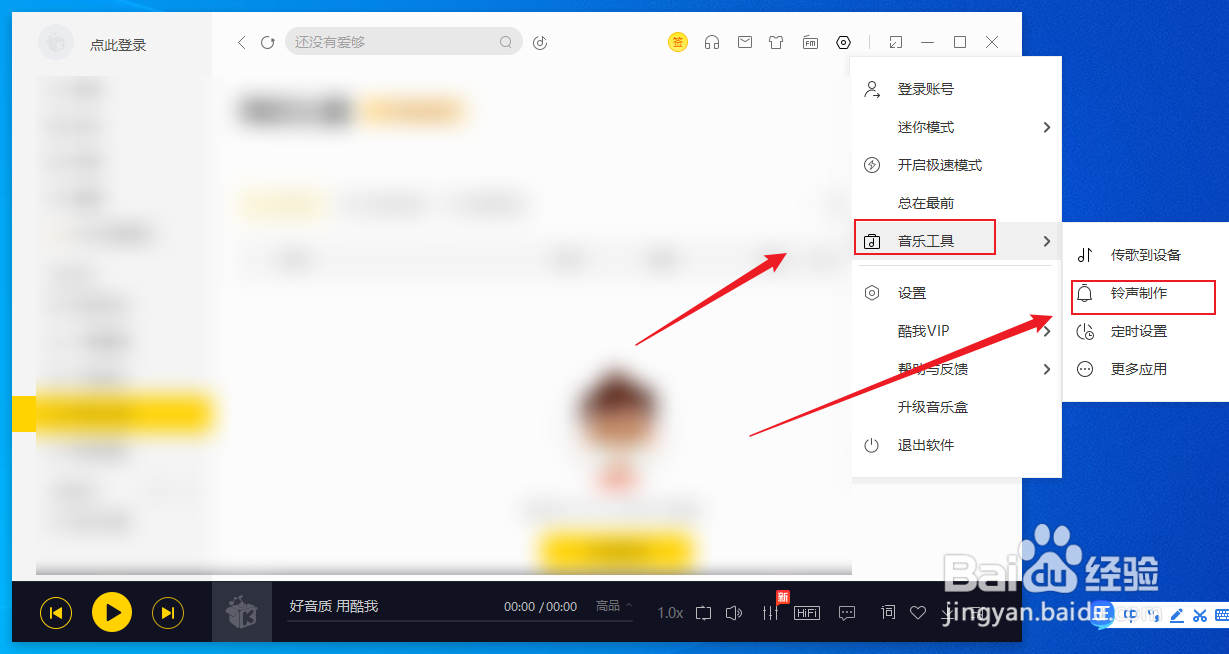Open 帮助与反馈 menu entry

tap(932, 369)
